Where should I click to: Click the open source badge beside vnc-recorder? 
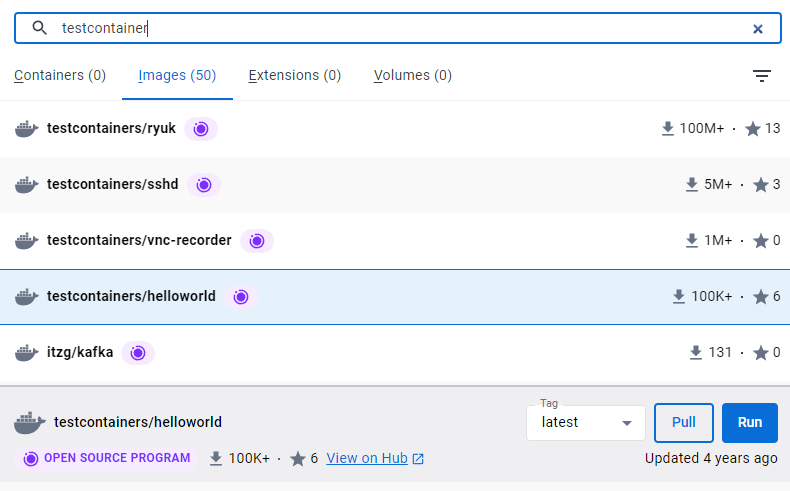coord(257,241)
